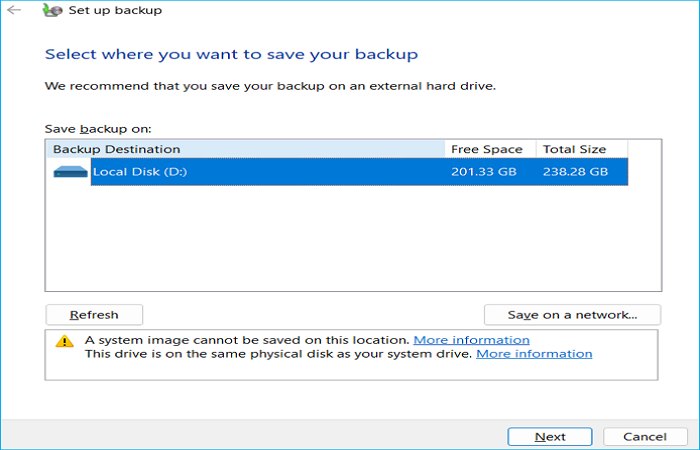
Task: Sort by Free Space column header
Action: tap(491, 149)
